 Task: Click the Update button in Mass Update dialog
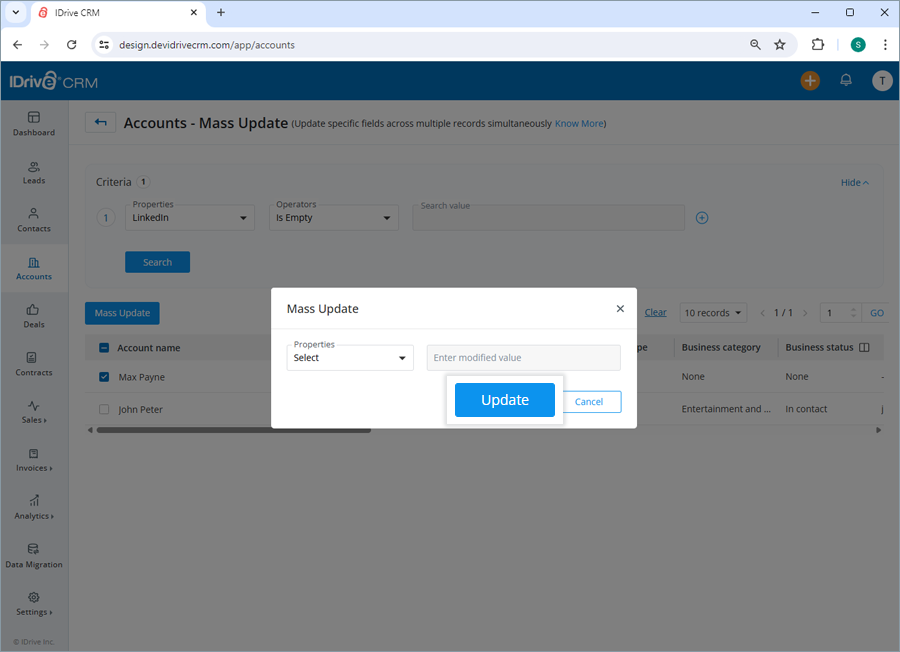(x=505, y=399)
